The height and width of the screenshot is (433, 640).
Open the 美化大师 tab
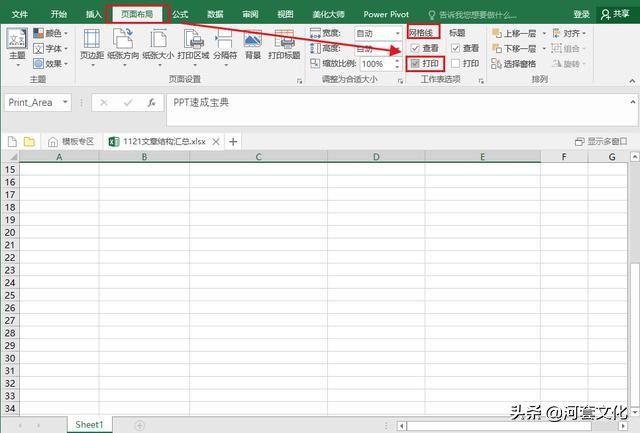328,14
